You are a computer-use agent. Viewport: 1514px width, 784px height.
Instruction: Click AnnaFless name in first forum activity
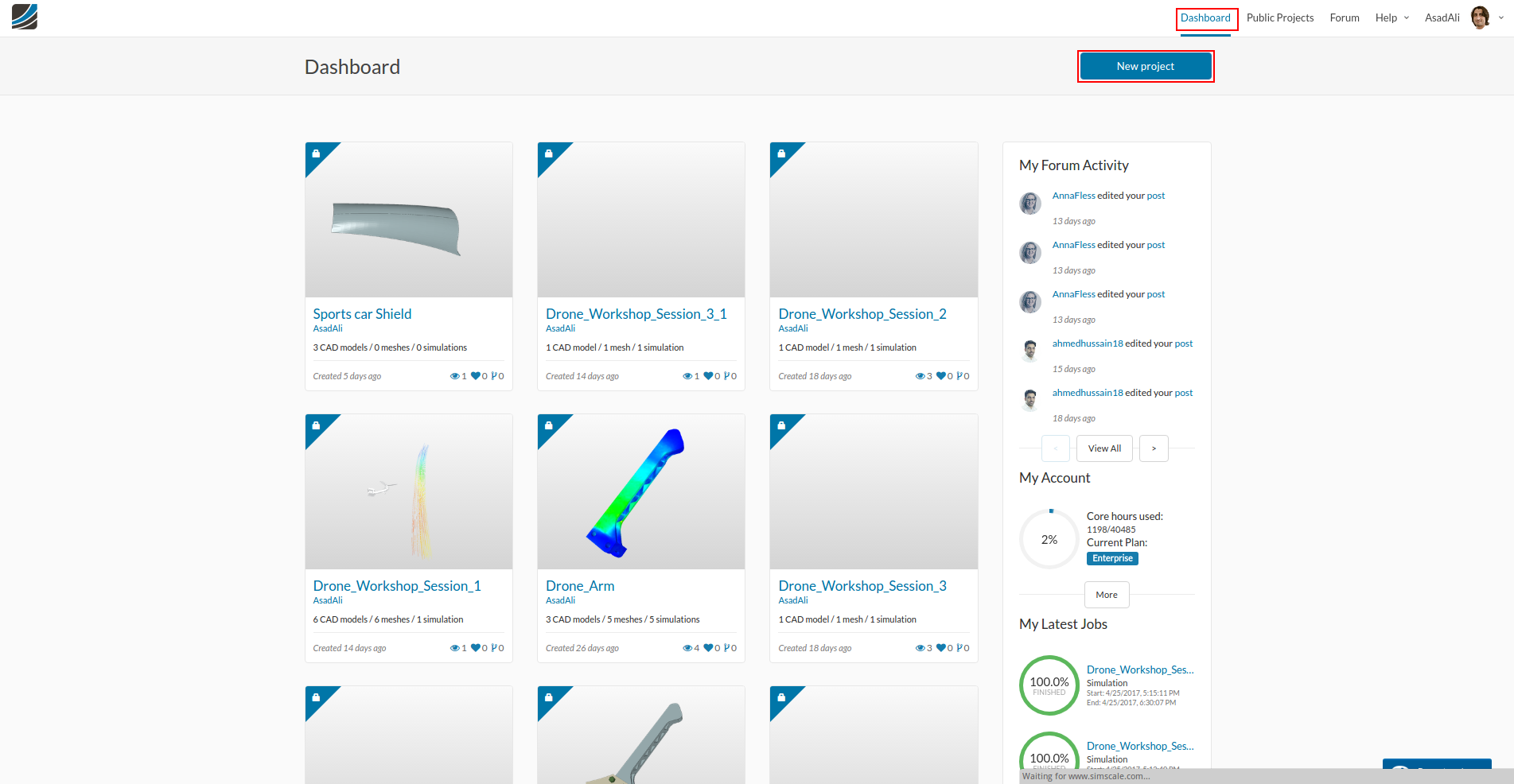coord(1073,196)
